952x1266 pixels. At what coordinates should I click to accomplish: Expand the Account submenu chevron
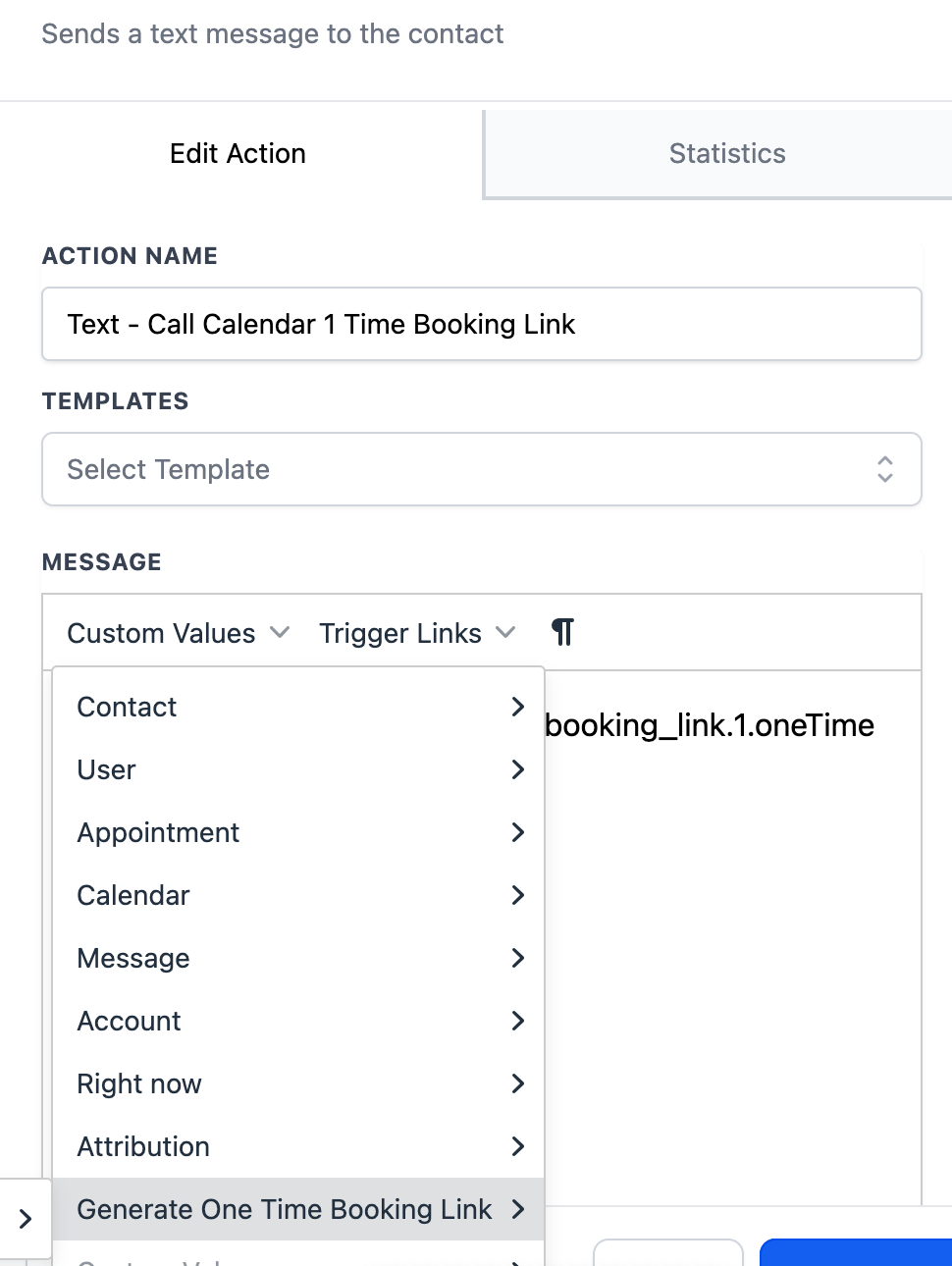[518, 1021]
